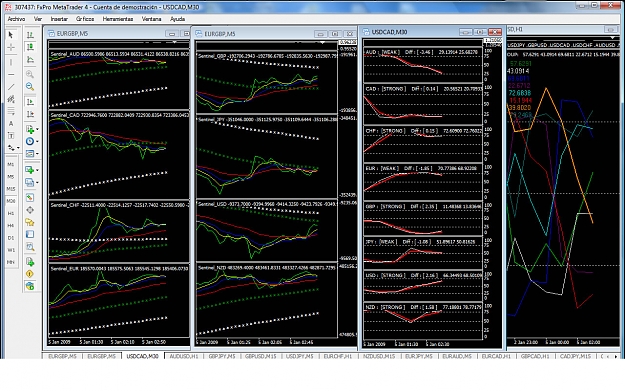Open the Data Window icon
Image resolution: width=625 pixels, height=391 pixels.
tap(30, 210)
